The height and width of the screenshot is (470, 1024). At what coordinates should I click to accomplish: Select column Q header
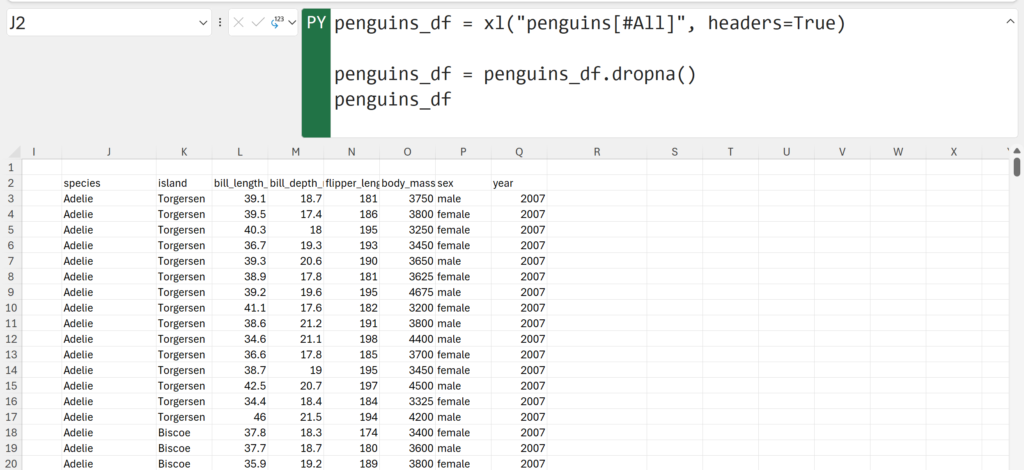(x=518, y=152)
